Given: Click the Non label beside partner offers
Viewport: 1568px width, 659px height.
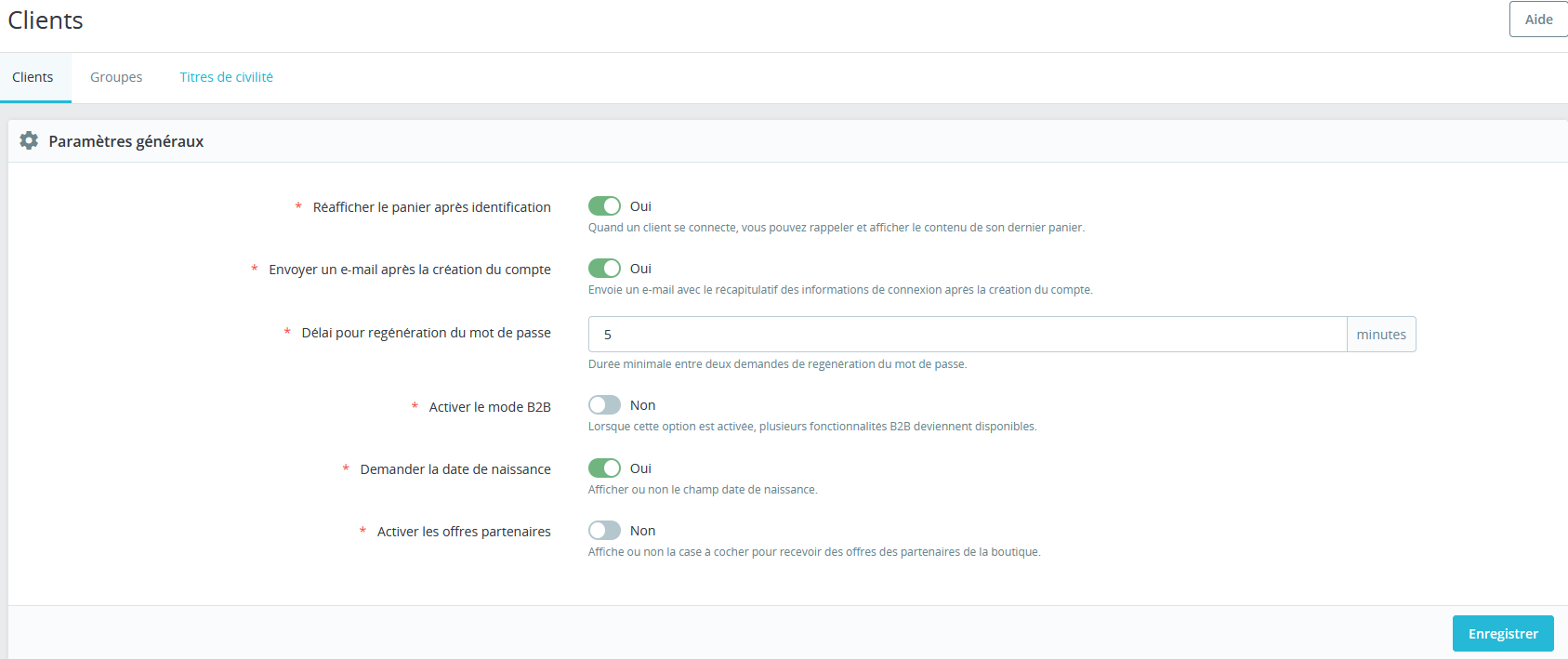Looking at the screenshot, I should tap(642, 531).
